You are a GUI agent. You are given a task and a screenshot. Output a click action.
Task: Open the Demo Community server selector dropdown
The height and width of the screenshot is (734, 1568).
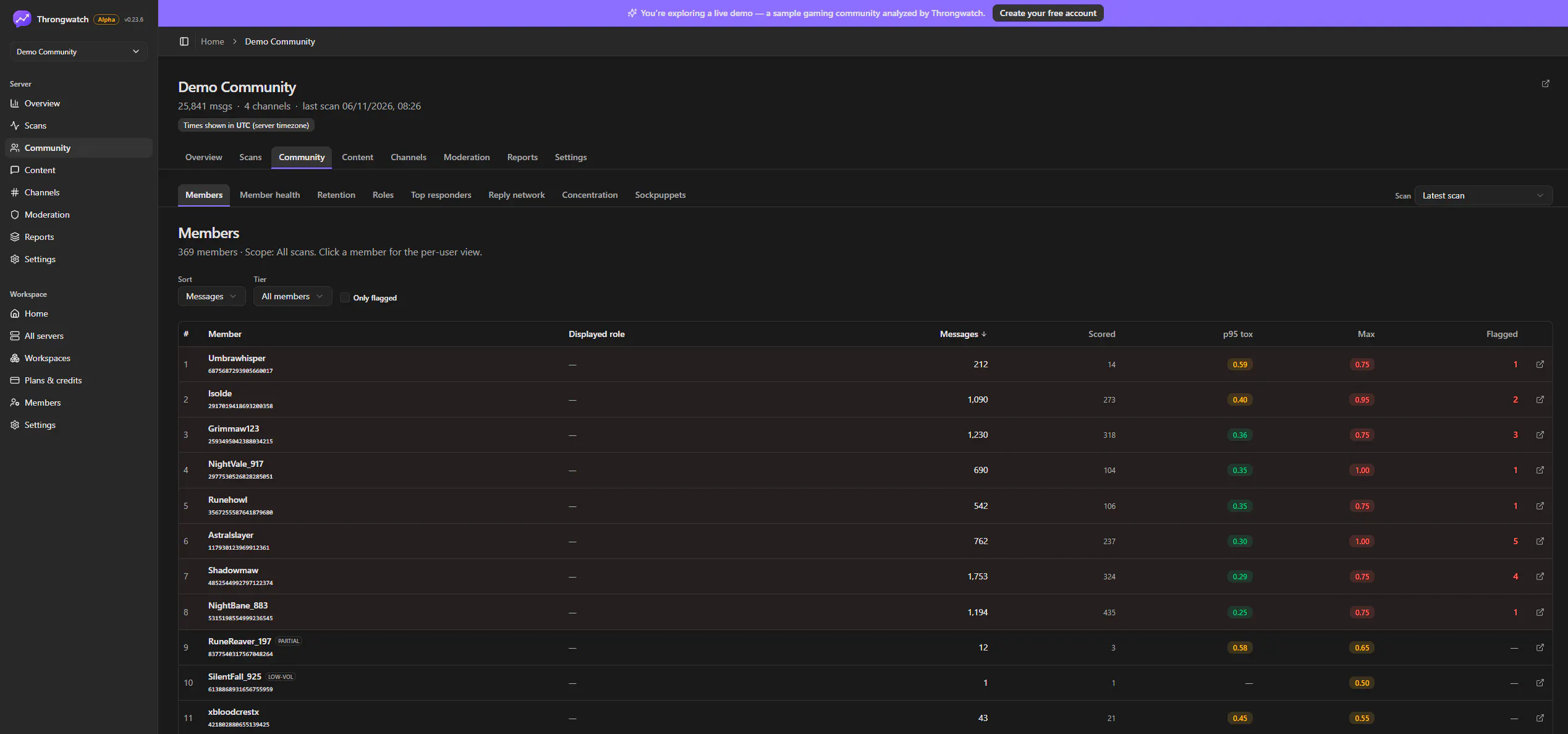pyautogui.click(x=78, y=51)
